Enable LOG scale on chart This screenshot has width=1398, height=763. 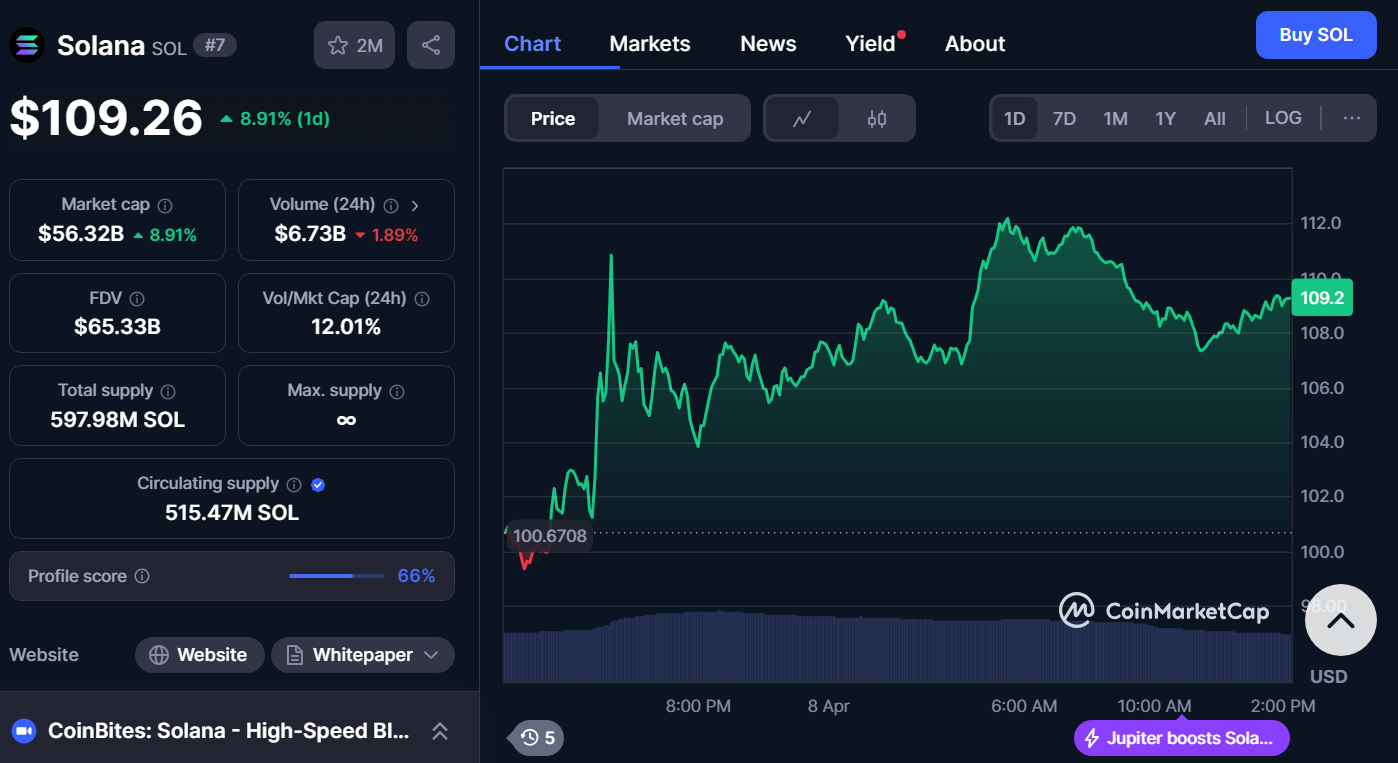tap(1283, 118)
